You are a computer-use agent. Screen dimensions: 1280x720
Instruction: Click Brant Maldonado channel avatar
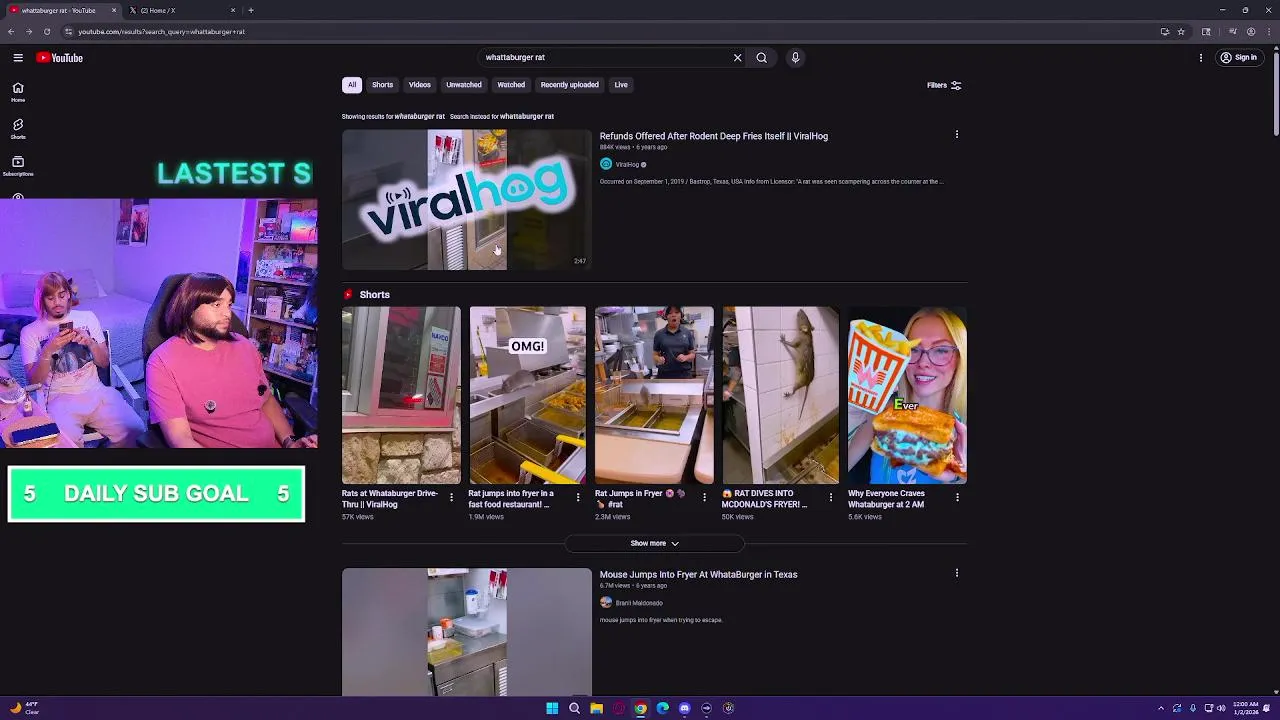pos(606,602)
